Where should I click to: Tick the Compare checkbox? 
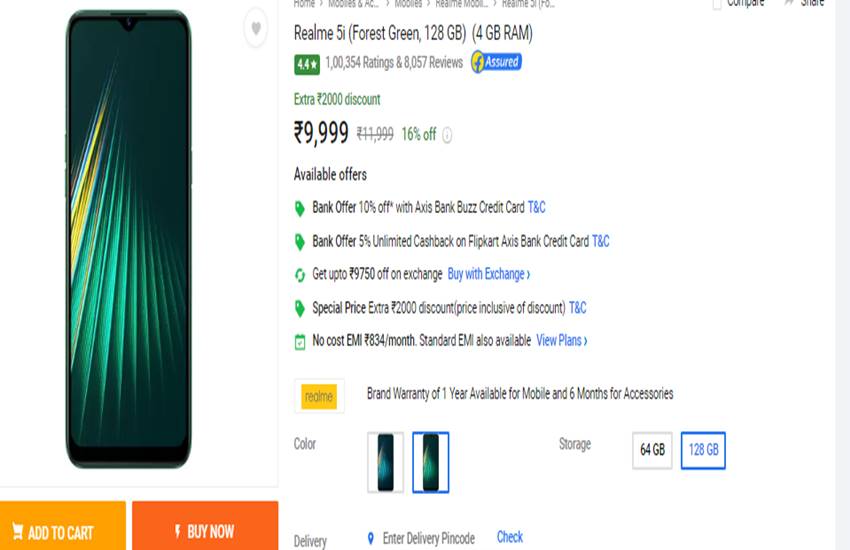(x=716, y=4)
